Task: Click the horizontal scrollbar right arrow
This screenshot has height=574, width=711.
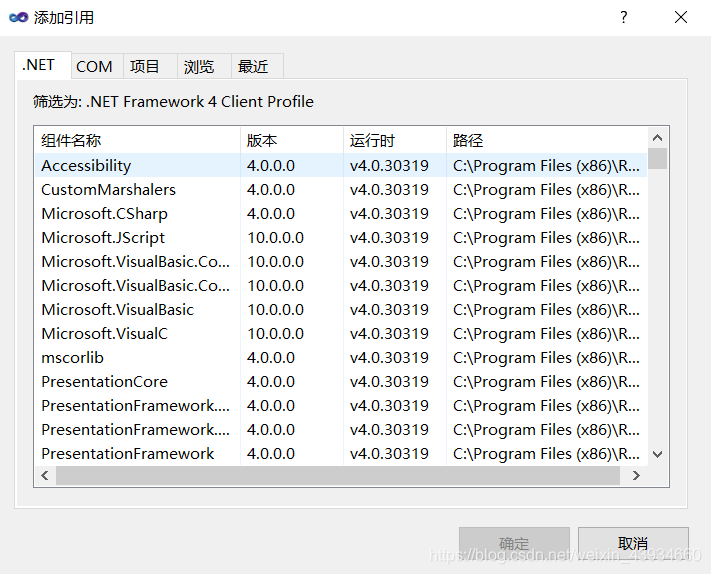Action: (636, 475)
